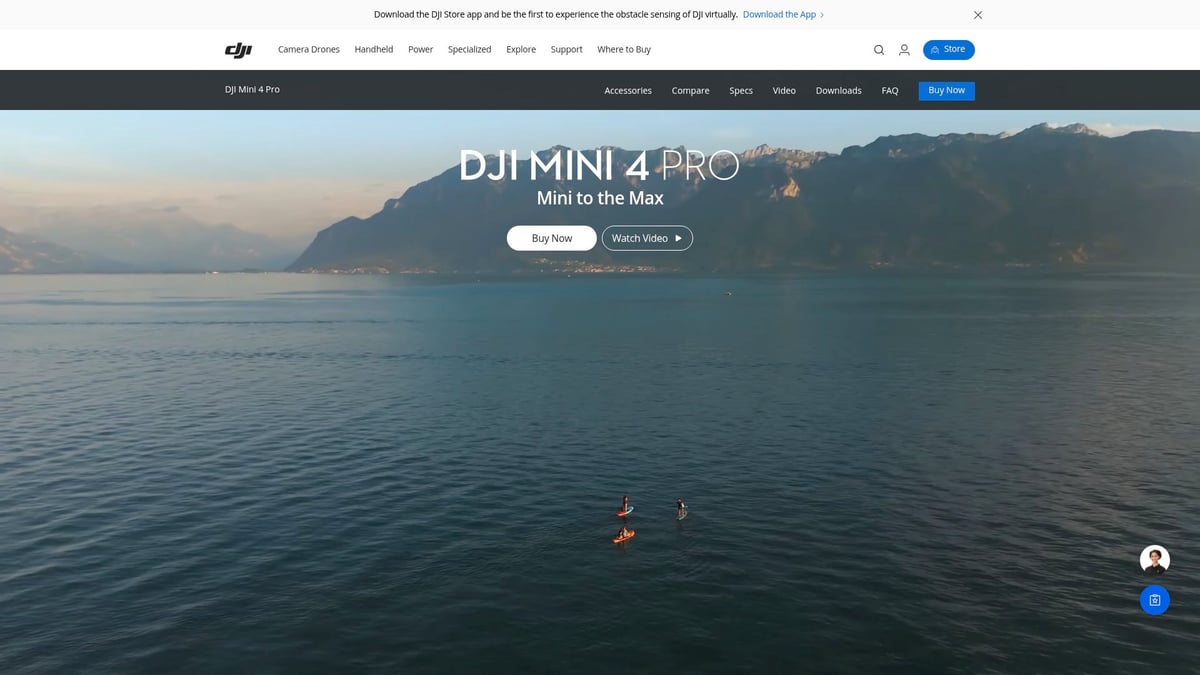1200x675 pixels.
Task: Click the DJI logo in the navigation bar
Action: pyautogui.click(x=238, y=49)
